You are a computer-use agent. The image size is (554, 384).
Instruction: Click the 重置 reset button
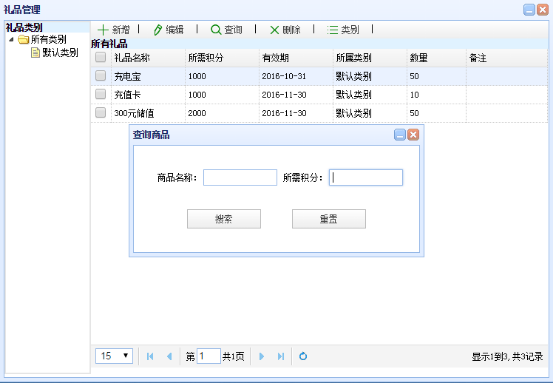[x=329, y=219]
